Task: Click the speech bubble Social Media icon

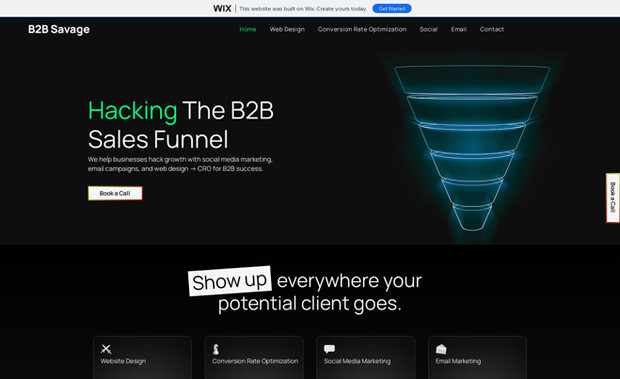Action: click(329, 349)
